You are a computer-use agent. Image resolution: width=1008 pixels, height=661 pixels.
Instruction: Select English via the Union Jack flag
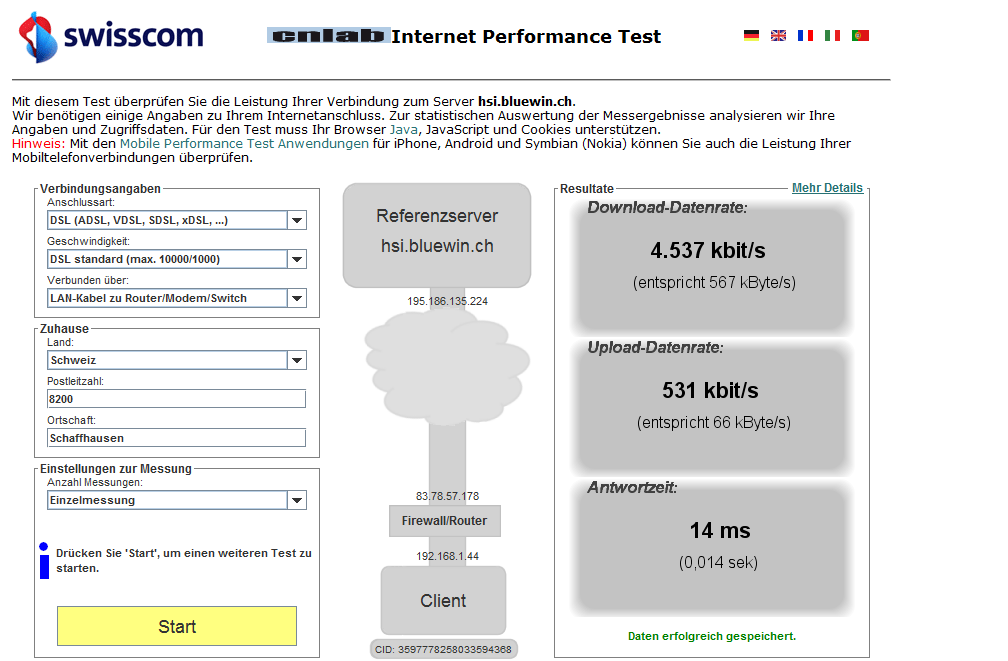pyautogui.click(x=778, y=35)
